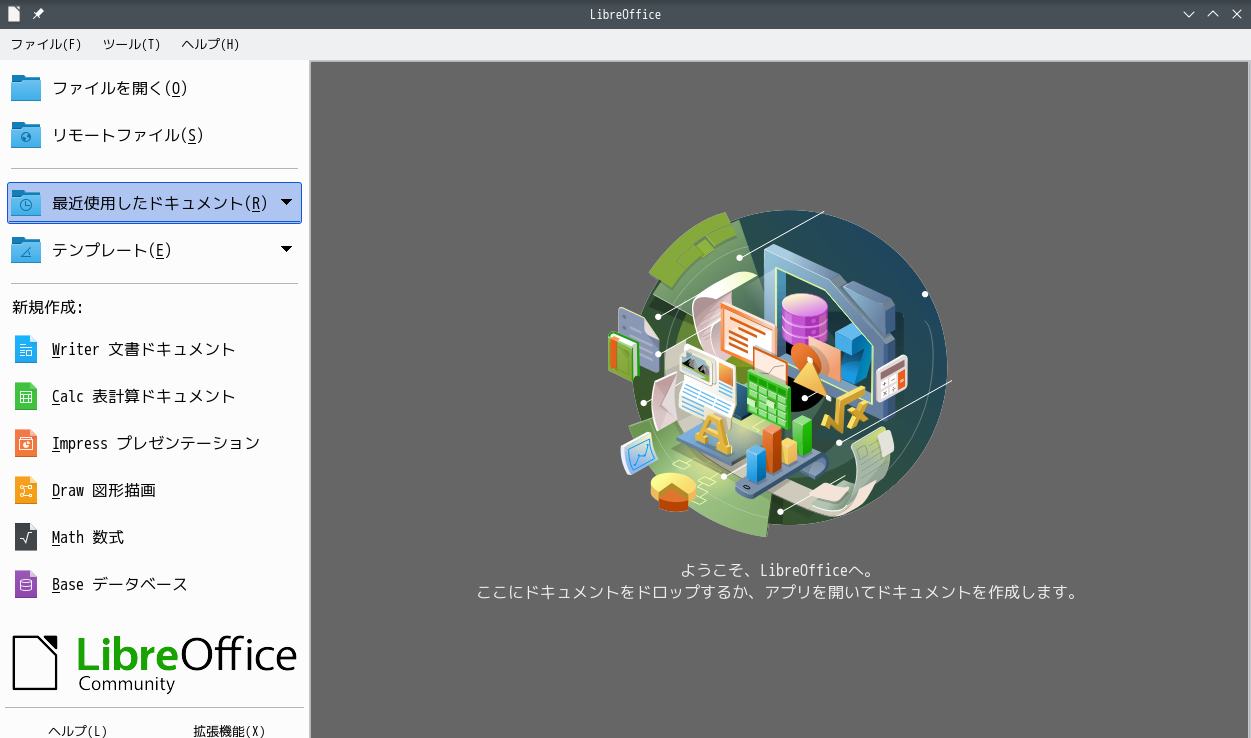1251x738 pixels.
Task: Click the LibreOffice Community logo
Action: pos(154,662)
